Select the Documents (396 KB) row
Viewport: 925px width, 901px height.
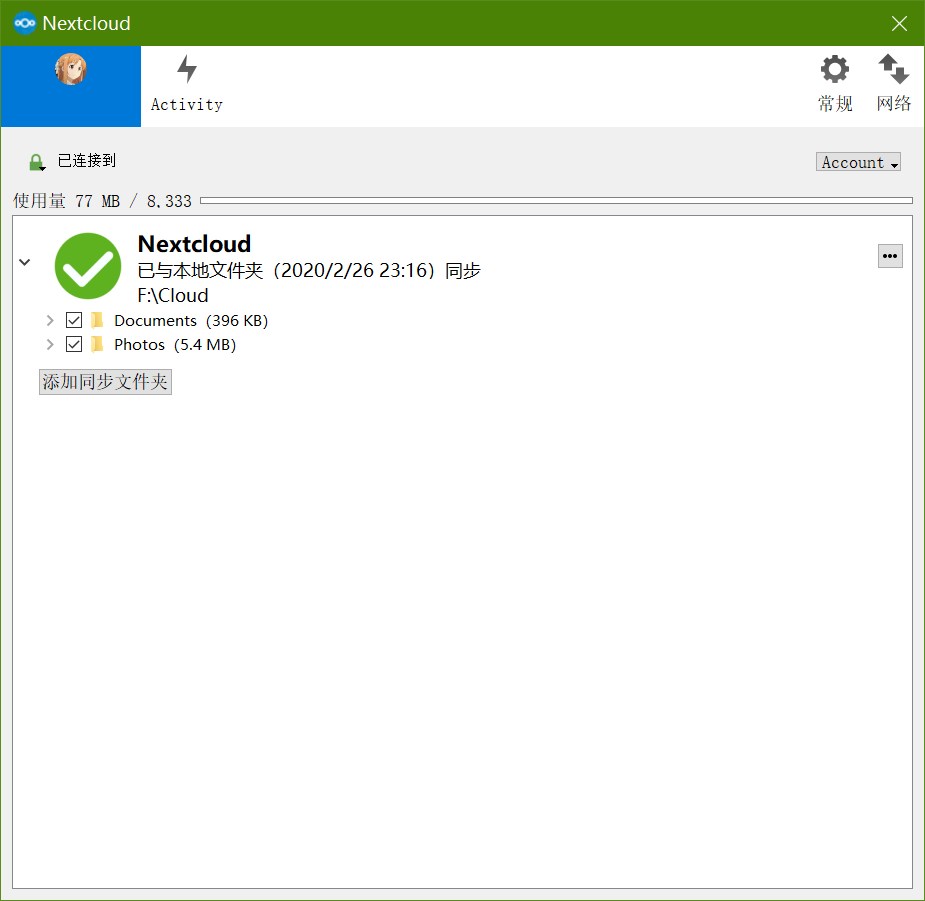191,320
